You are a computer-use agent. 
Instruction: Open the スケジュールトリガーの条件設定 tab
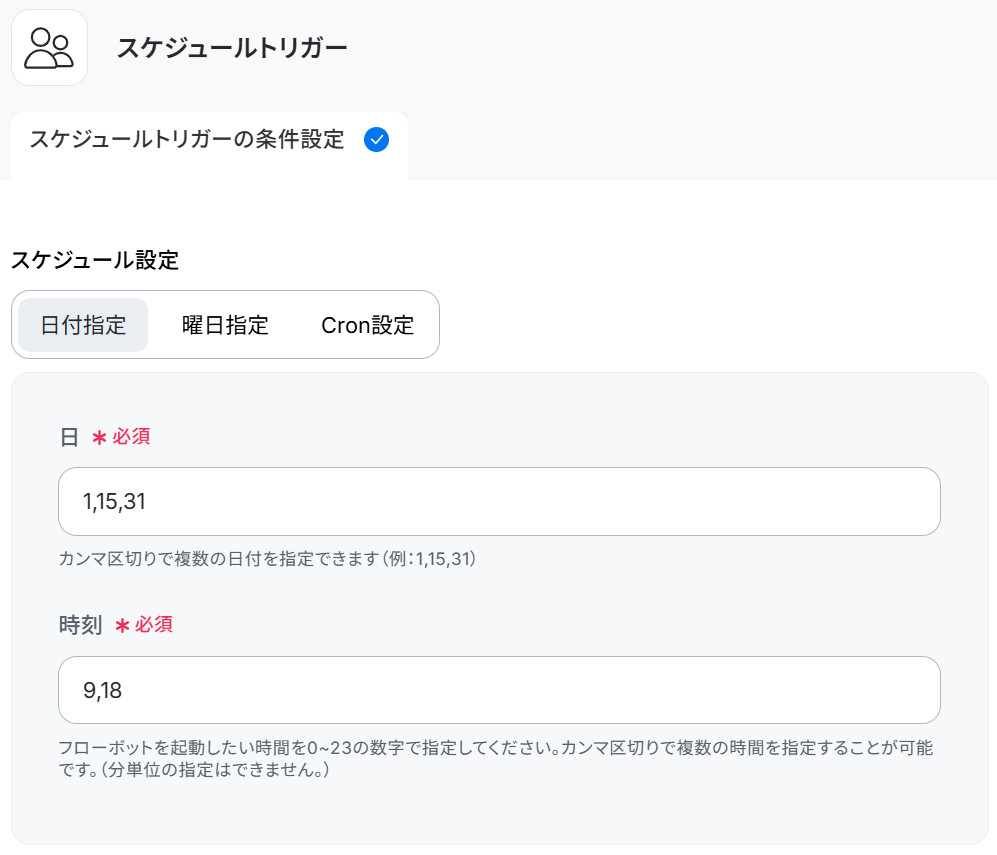tap(187, 140)
